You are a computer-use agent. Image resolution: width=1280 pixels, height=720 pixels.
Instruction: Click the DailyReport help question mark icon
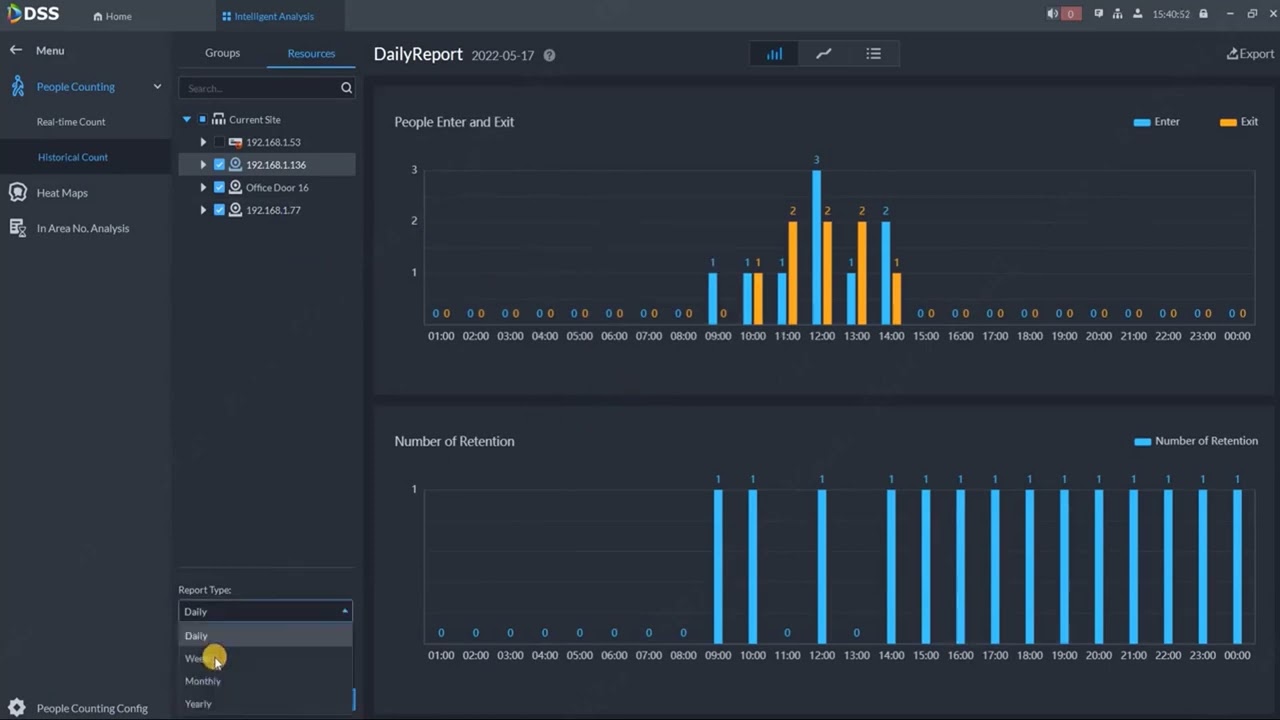pos(549,56)
